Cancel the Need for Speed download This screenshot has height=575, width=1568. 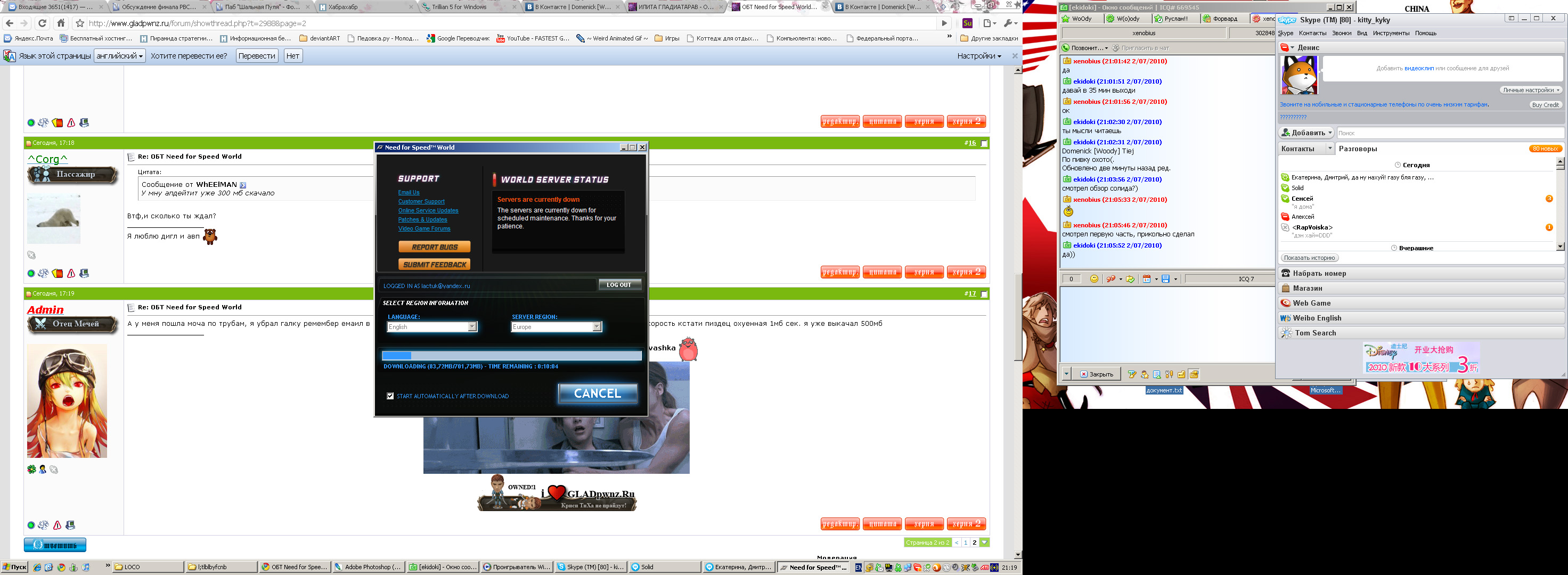pyautogui.click(x=597, y=393)
